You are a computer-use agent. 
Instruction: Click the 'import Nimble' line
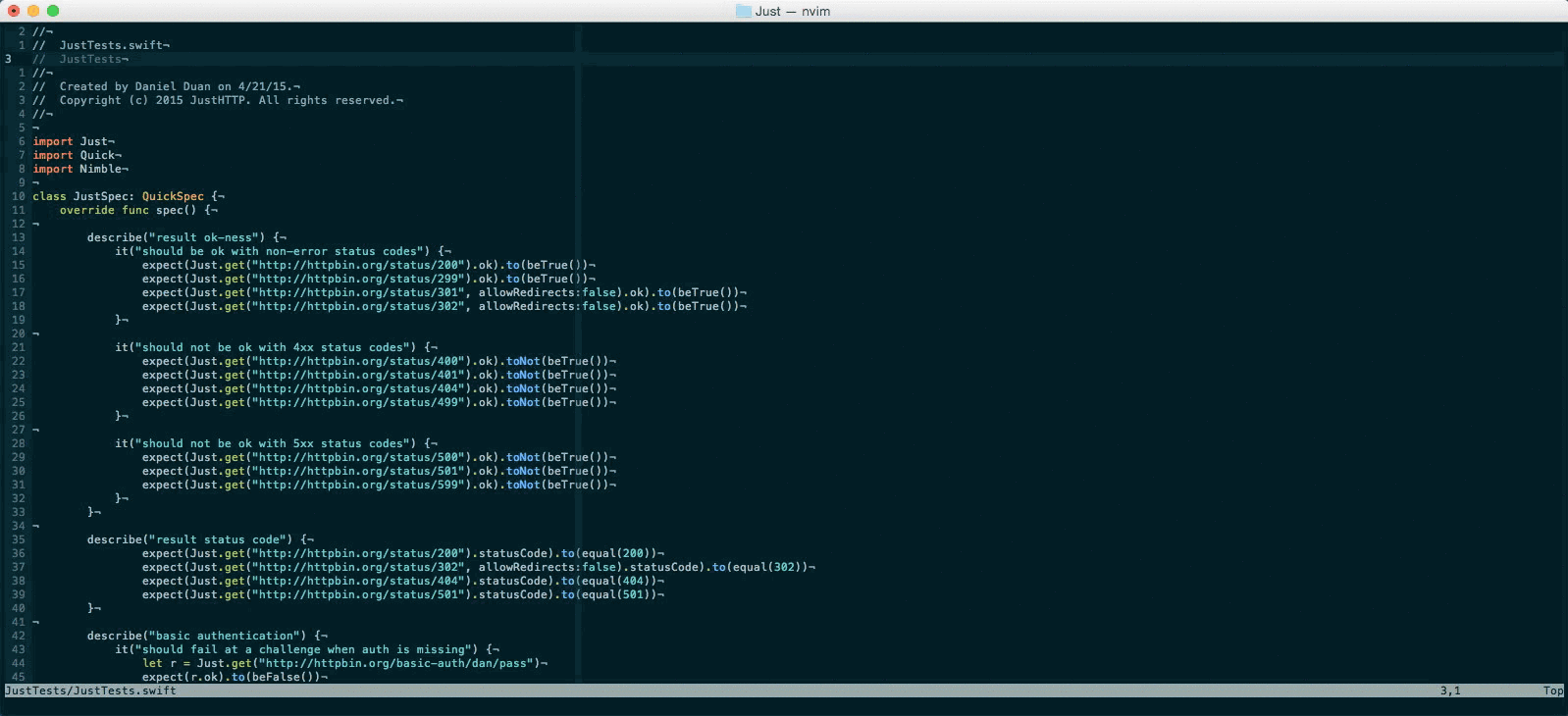coord(80,169)
